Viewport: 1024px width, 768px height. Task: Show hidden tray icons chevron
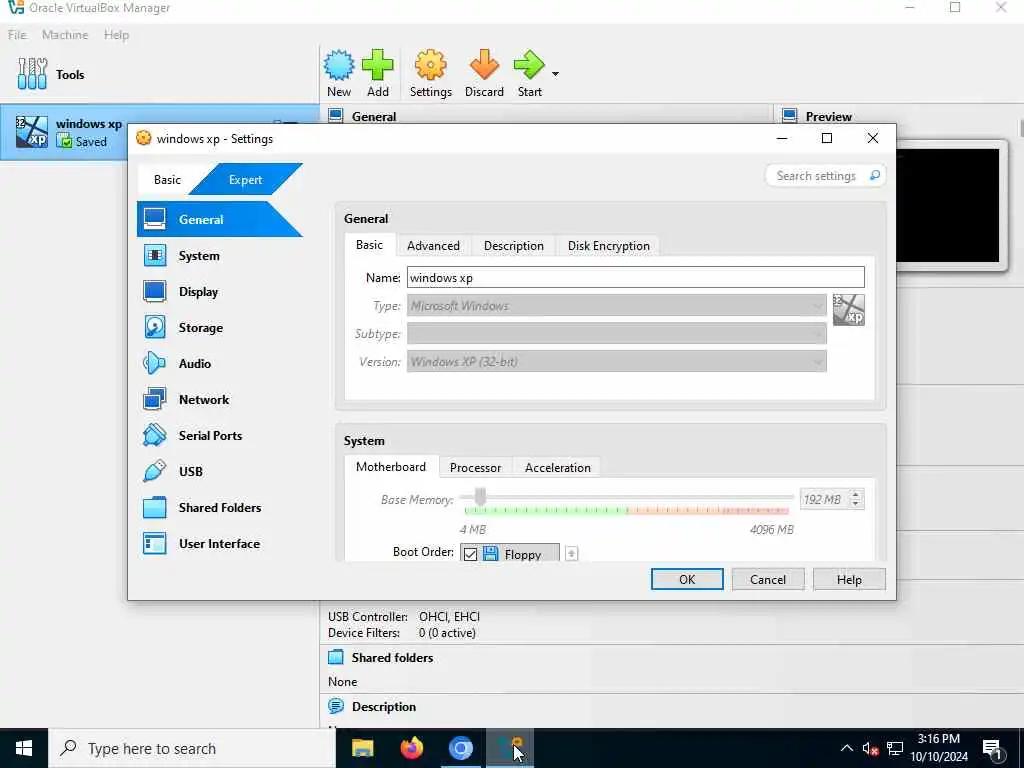click(x=846, y=748)
